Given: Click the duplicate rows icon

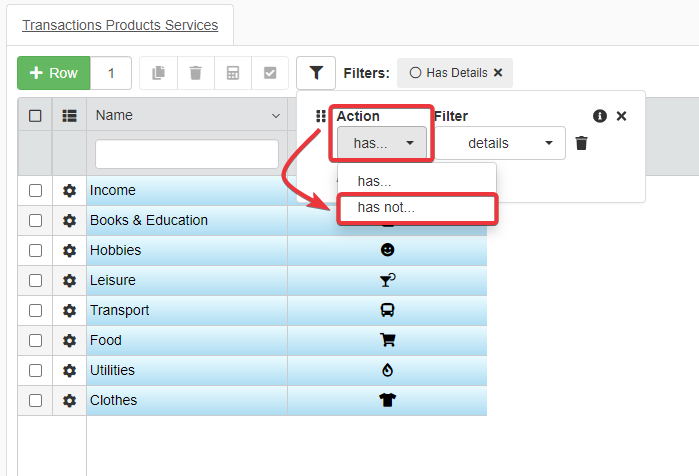Looking at the screenshot, I should coord(158,73).
